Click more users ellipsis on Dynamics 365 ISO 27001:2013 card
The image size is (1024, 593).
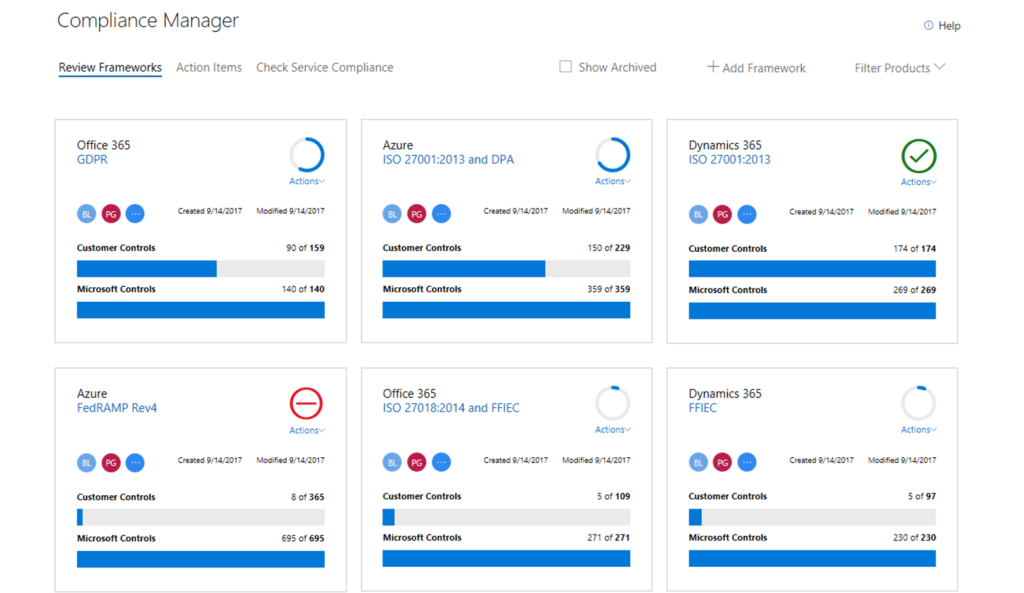[747, 214]
